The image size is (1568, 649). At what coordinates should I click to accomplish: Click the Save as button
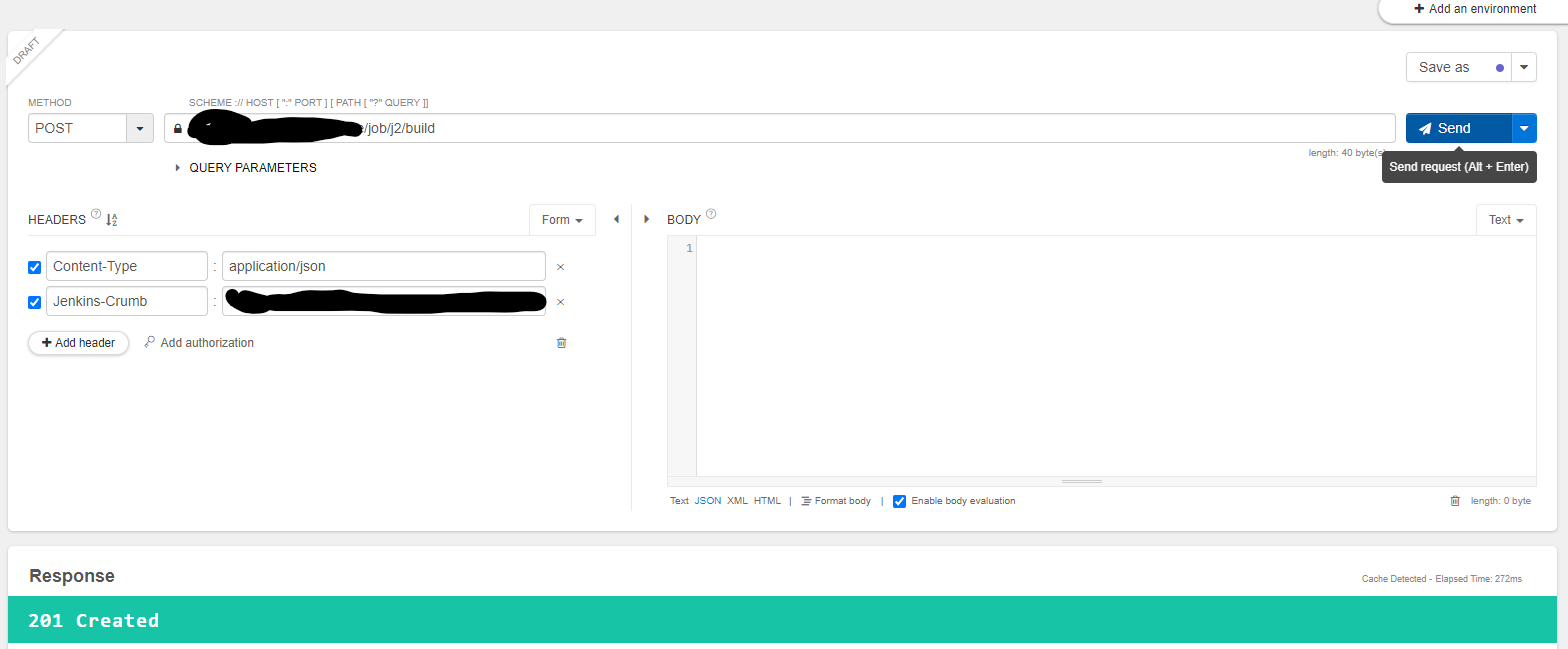pos(1458,67)
